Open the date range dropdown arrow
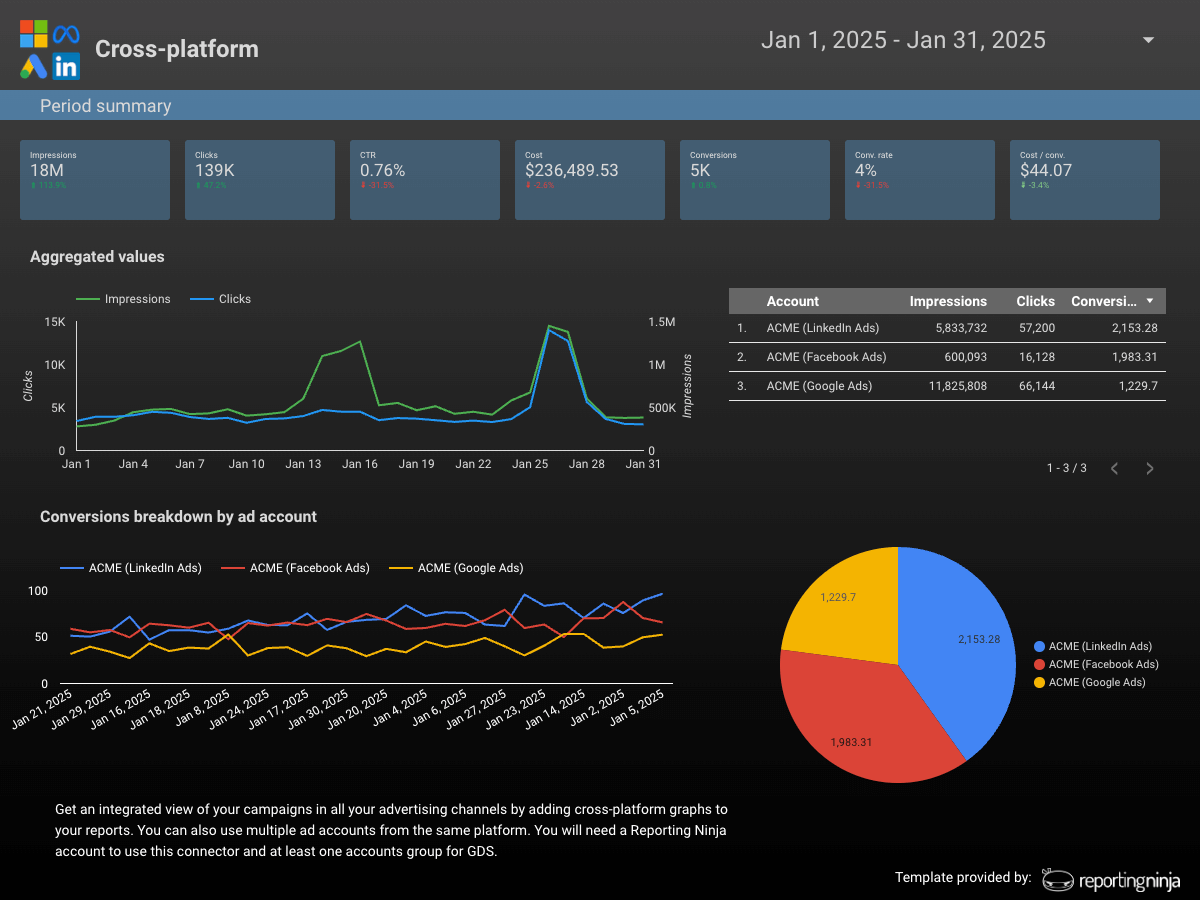The image size is (1200, 900). tap(1149, 40)
